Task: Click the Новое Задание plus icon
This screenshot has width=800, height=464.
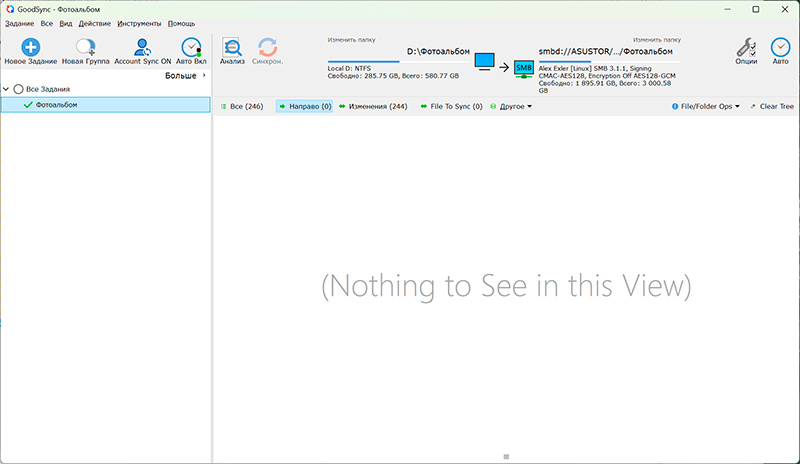Action: point(30,47)
